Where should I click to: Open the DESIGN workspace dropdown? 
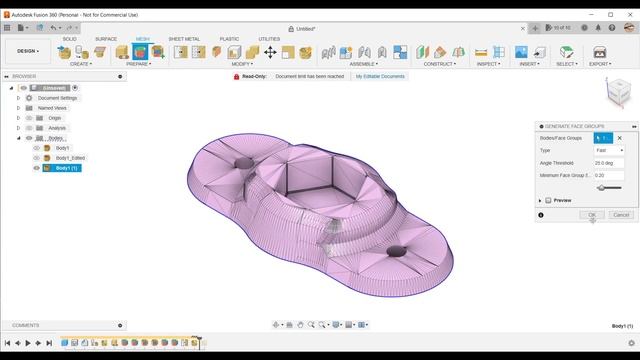pos(28,51)
